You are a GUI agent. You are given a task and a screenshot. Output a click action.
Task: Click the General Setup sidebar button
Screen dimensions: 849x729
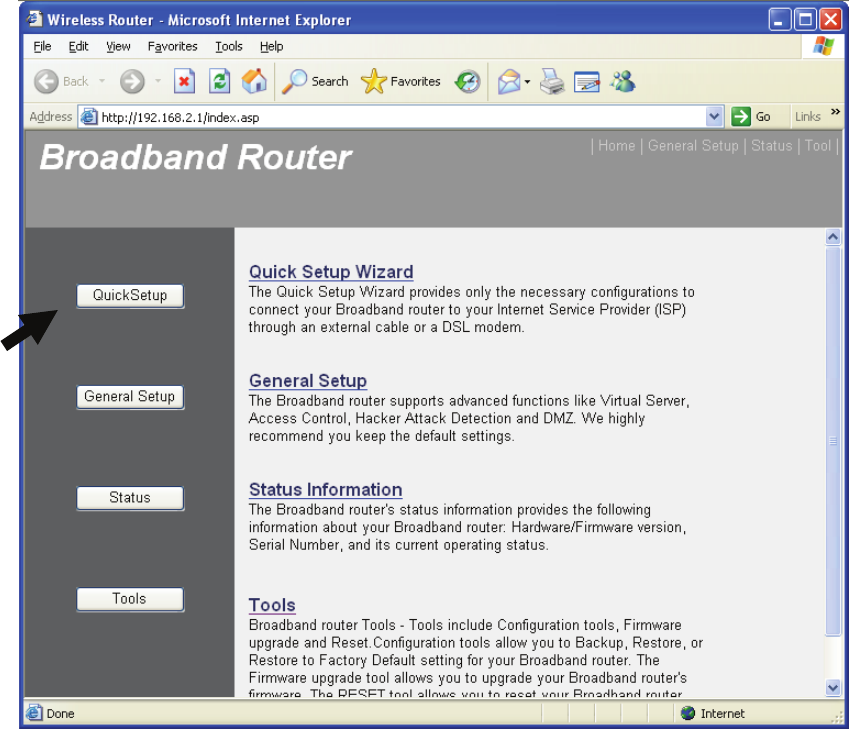tap(130, 397)
